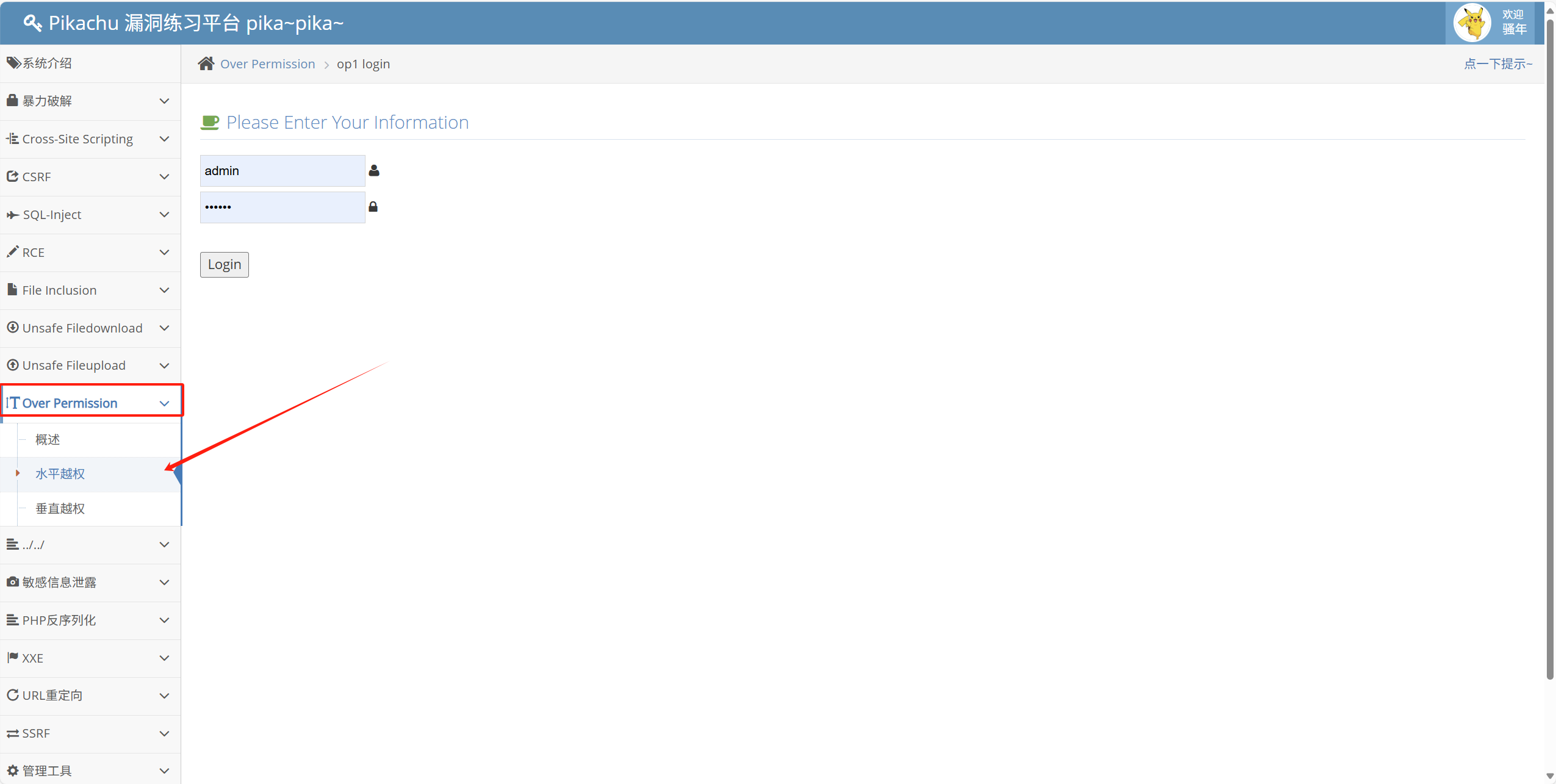This screenshot has height=784, width=1556.
Task: Click the camera icon for 敏感信息泄露
Action: click(x=12, y=582)
